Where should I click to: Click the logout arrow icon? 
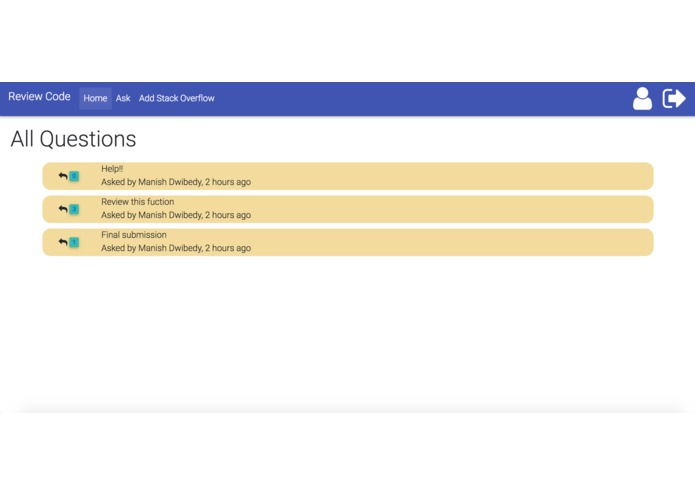click(674, 98)
